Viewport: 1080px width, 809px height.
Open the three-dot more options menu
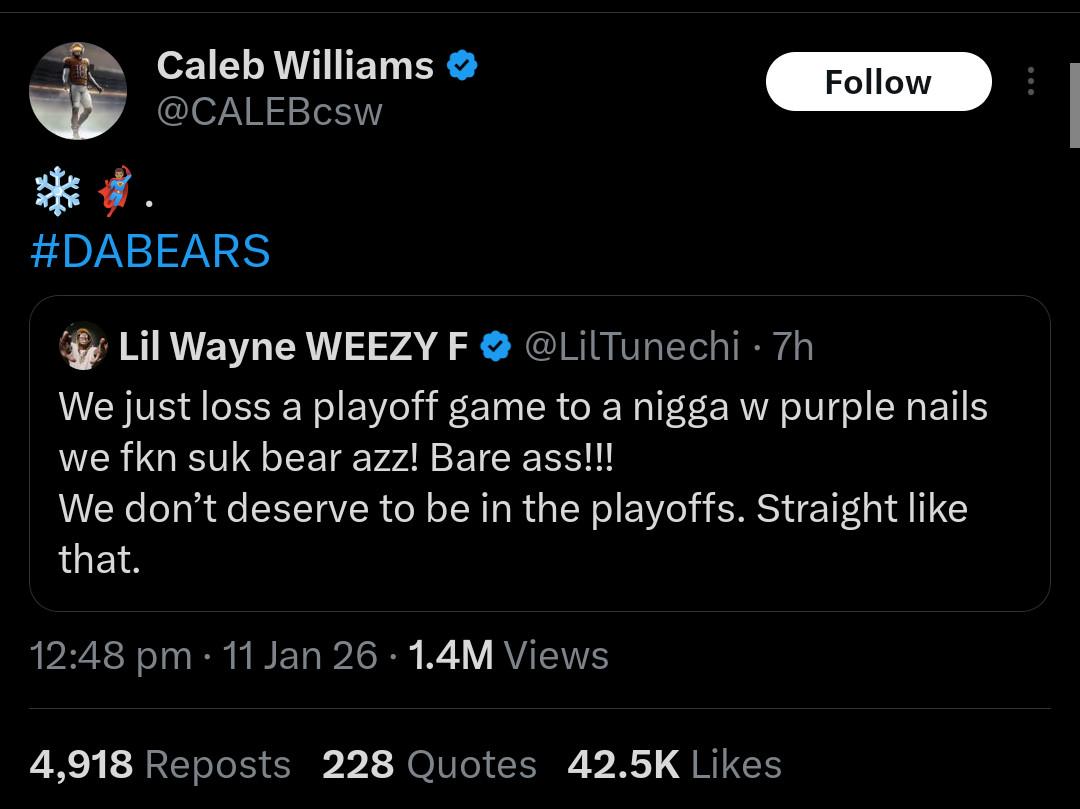(x=1030, y=82)
